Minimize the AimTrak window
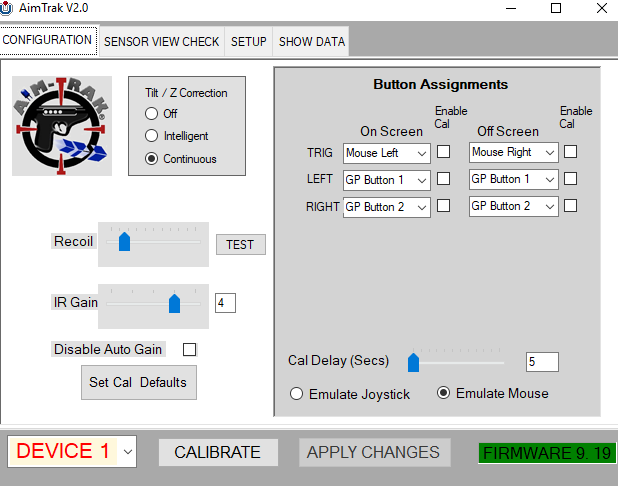Image resolution: width=618 pixels, height=486 pixels. [511, 8]
